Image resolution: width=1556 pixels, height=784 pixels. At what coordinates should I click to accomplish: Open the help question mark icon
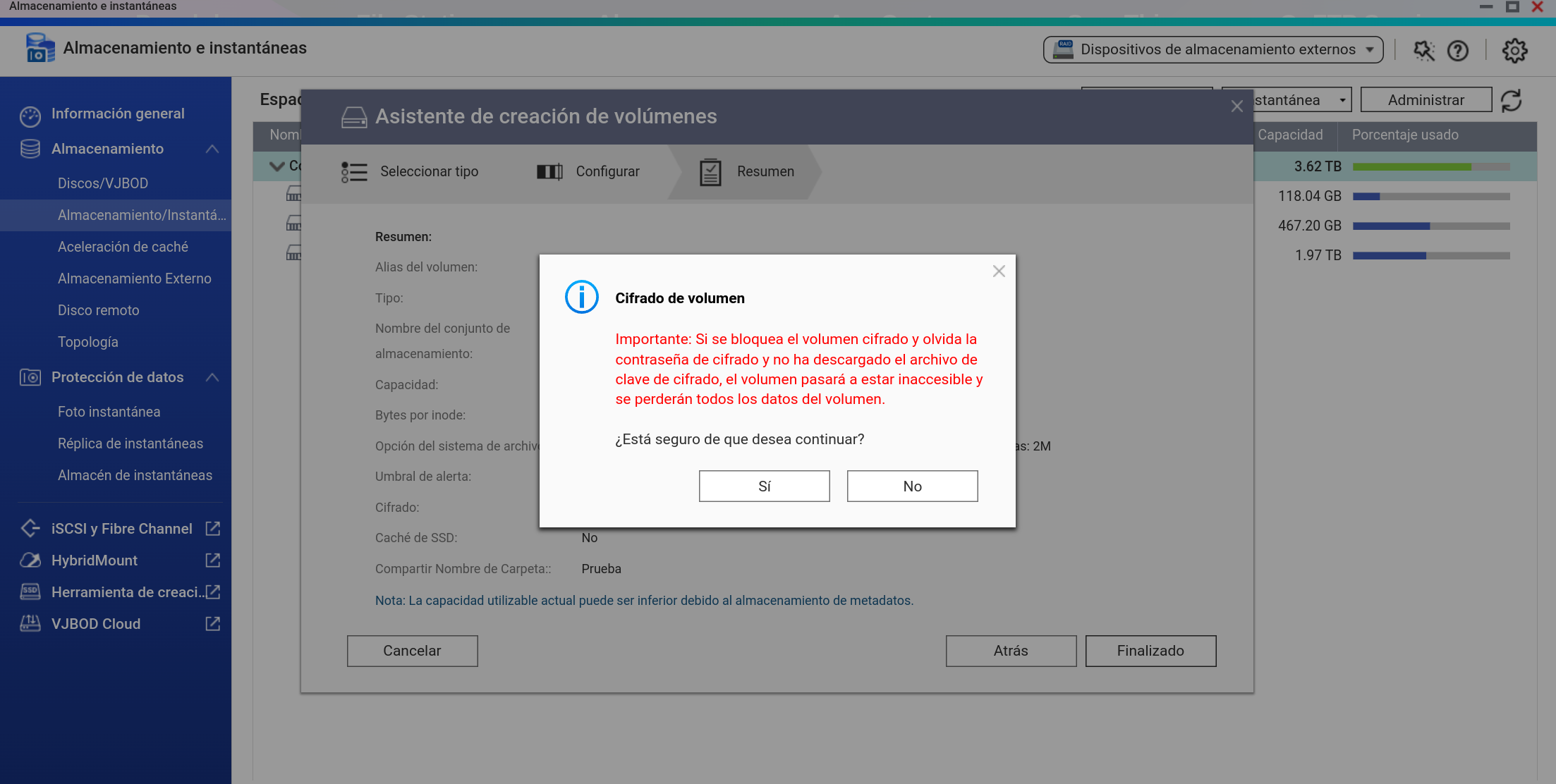tap(1457, 50)
